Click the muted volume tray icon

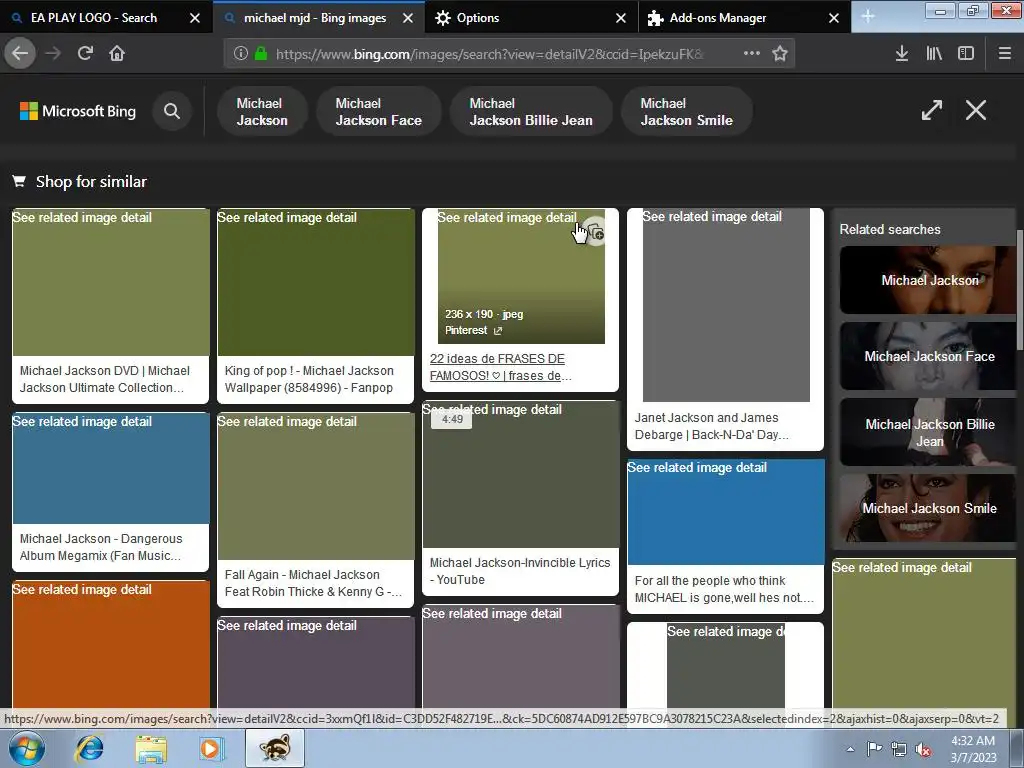[923, 749]
